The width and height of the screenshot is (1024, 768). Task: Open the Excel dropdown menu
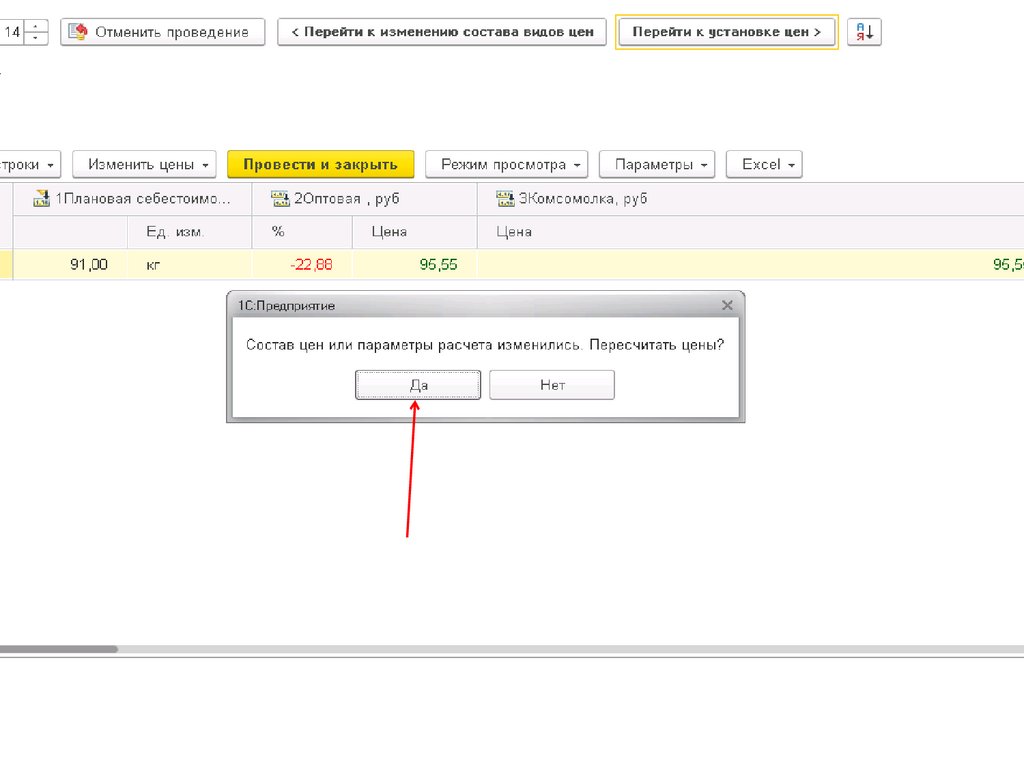pyautogui.click(x=764, y=165)
